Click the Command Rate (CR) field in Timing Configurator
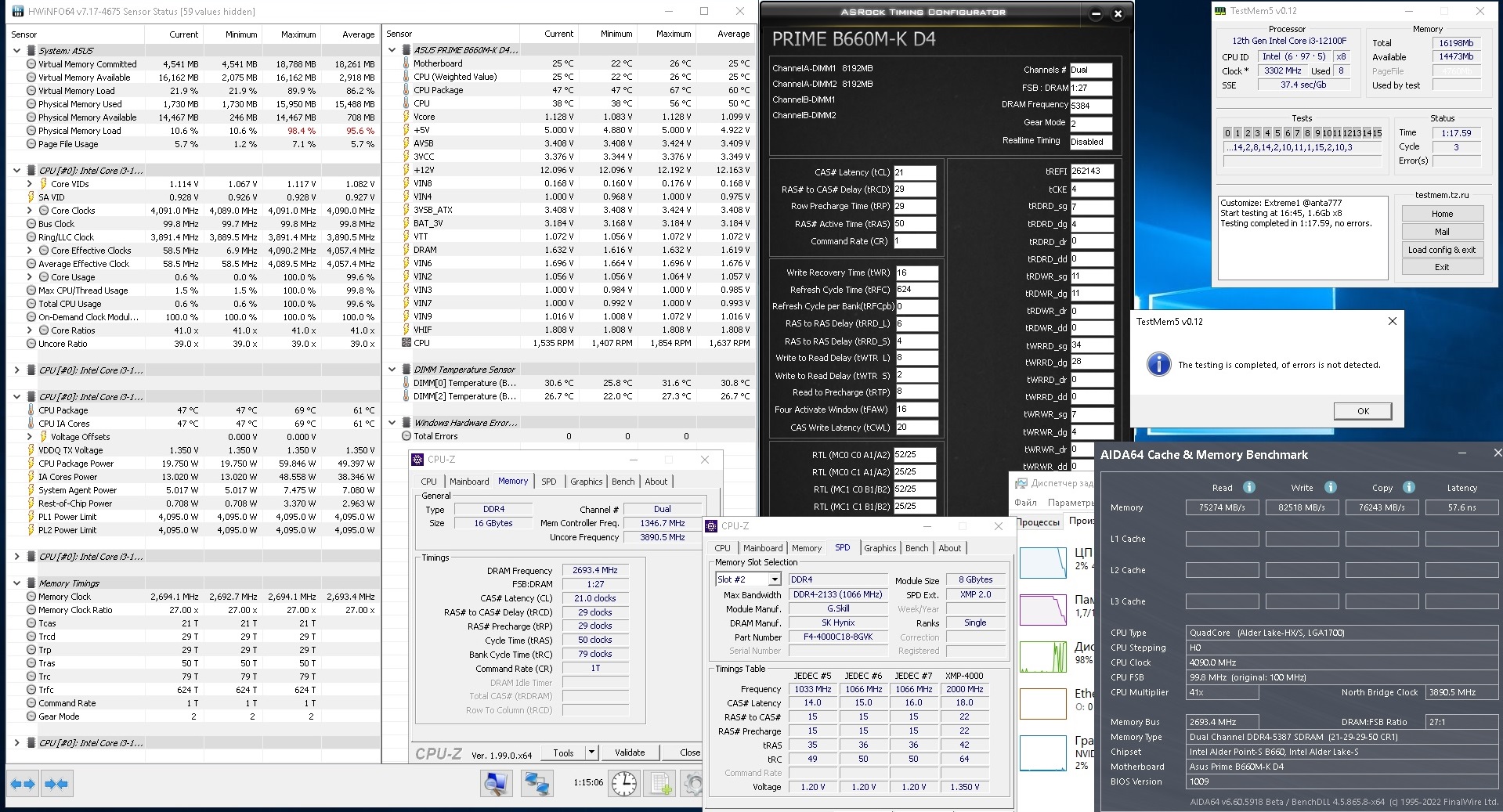1503x812 pixels. 915,241
